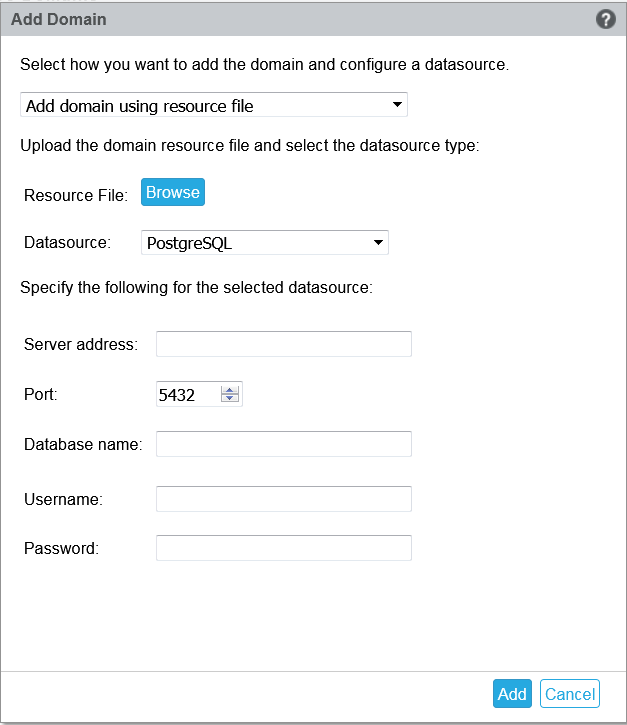Expand the Datasource type dropdown
Viewport: 627px width, 725px height.
coord(265,242)
